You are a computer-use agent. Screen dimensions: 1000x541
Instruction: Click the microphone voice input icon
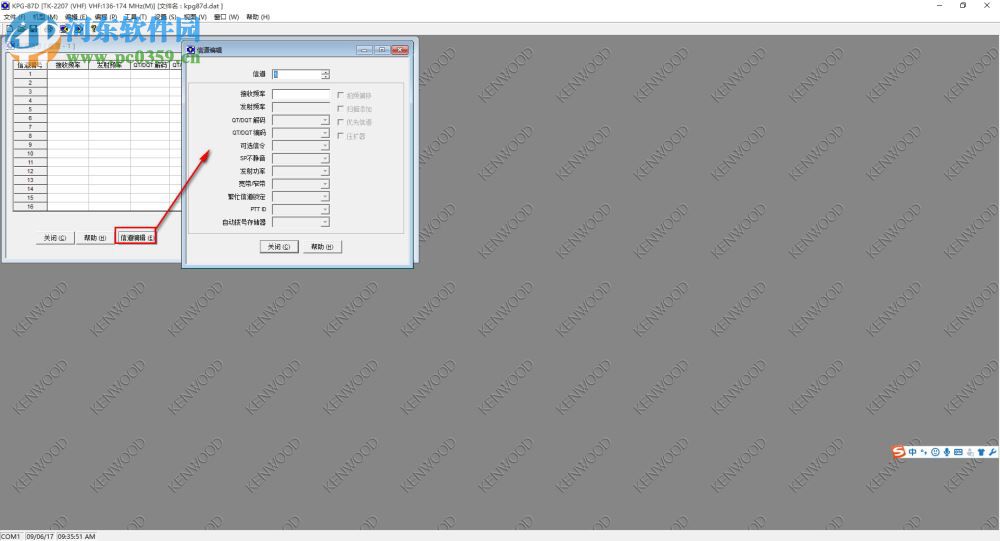(947, 452)
